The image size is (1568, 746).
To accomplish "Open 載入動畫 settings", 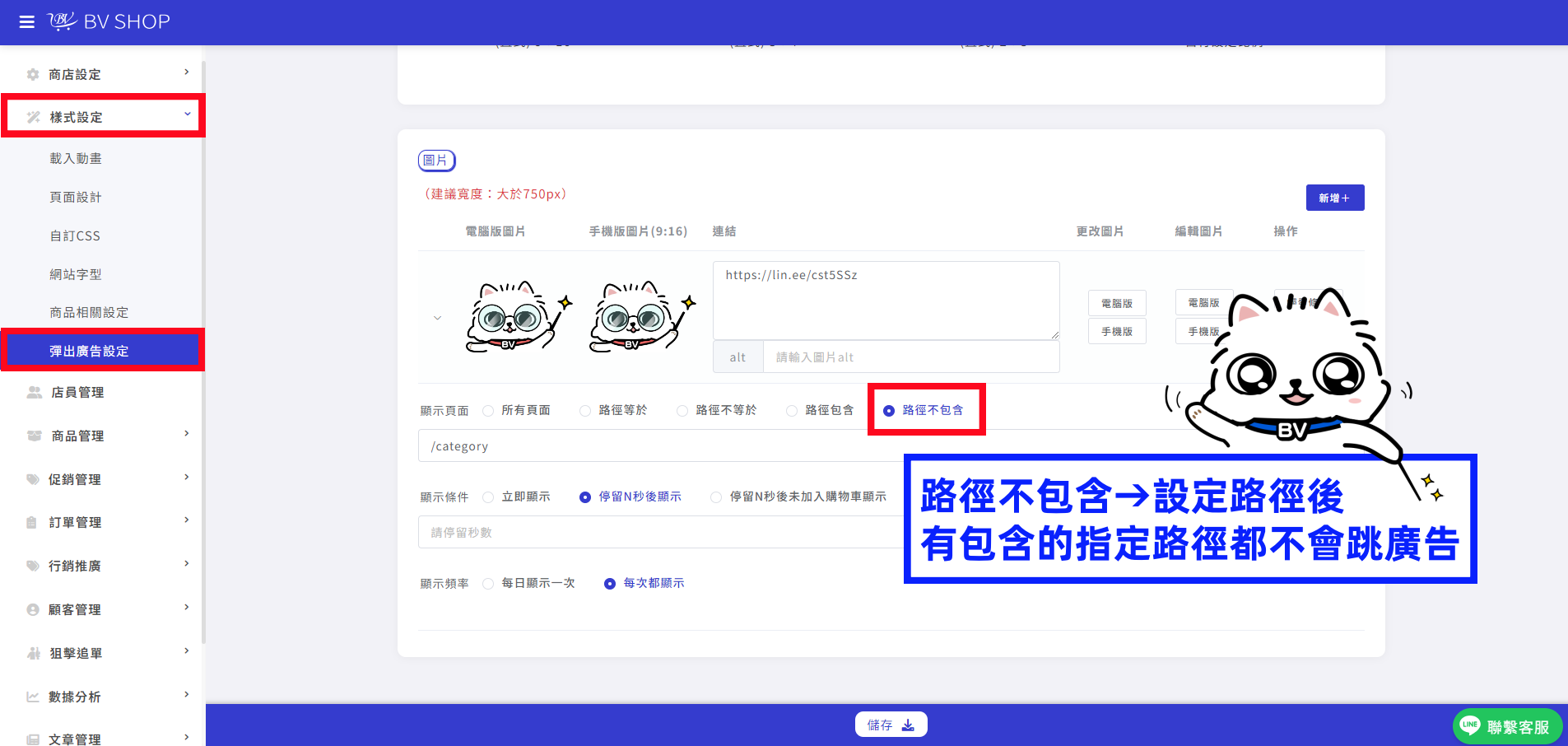I will pos(76,158).
